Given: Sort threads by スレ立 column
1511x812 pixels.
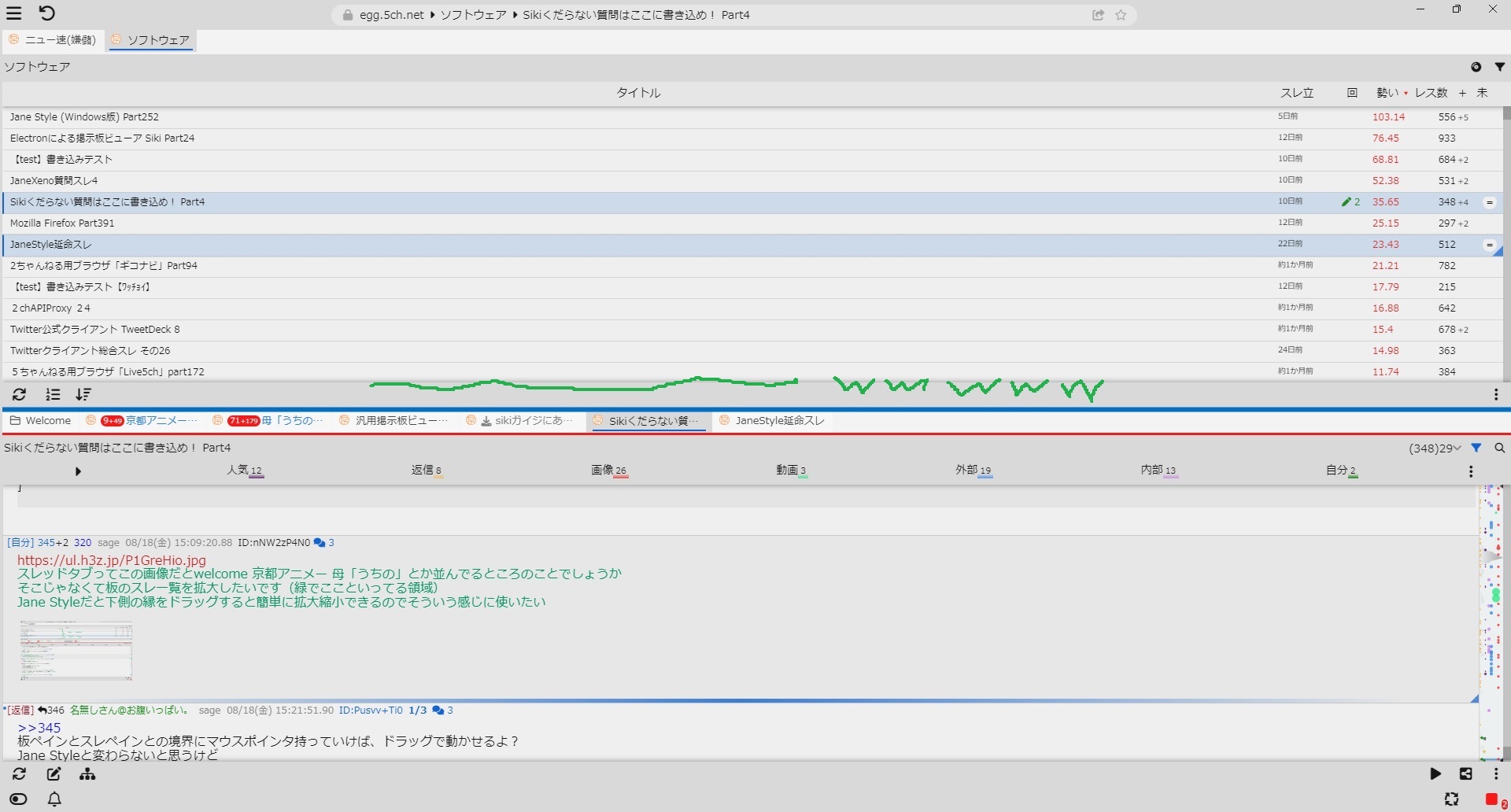Looking at the screenshot, I should click(x=1296, y=93).
